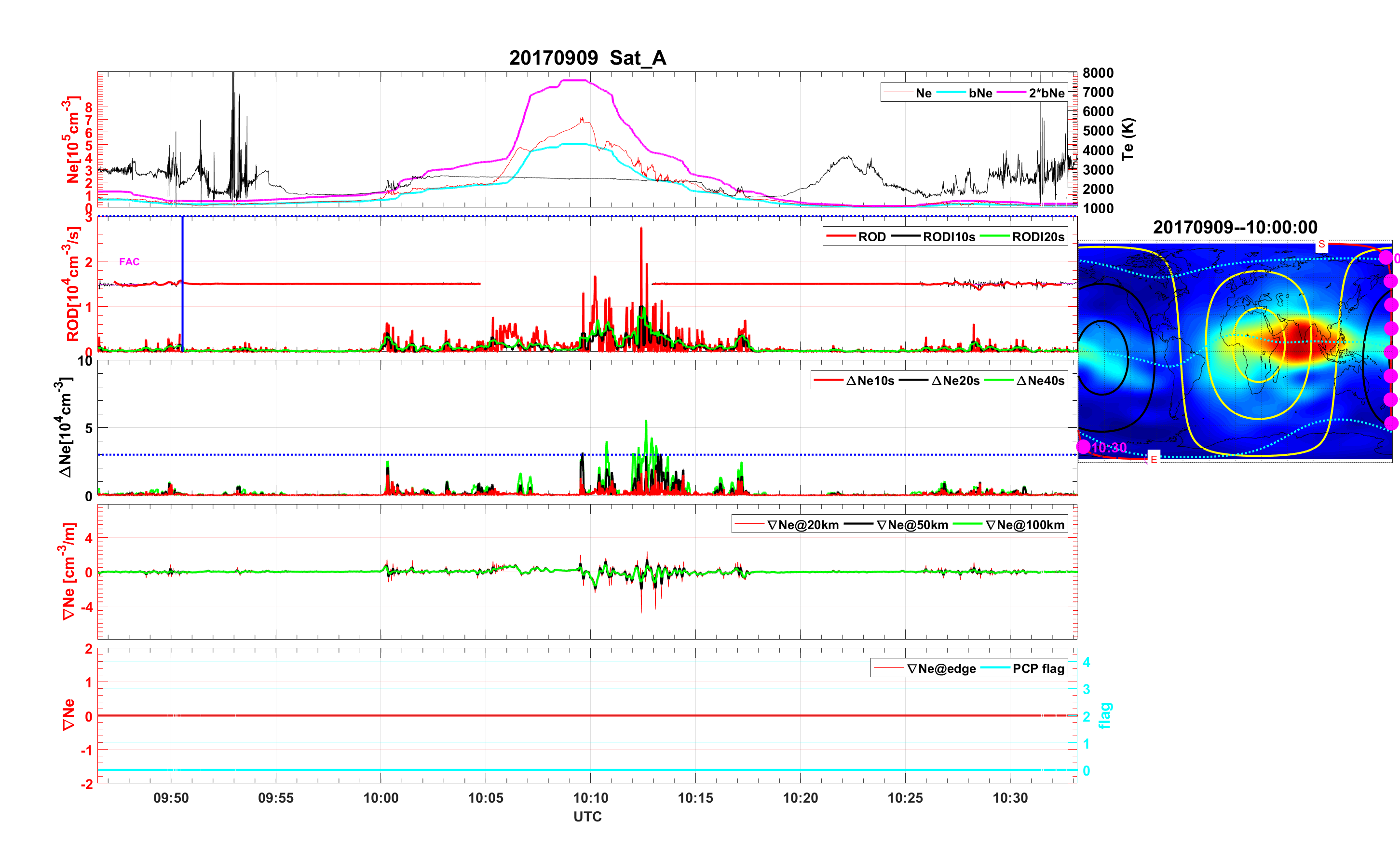Click the magenta FAC label text
The height and width of the screenshot is (847, 1400).
pos(129,261)
